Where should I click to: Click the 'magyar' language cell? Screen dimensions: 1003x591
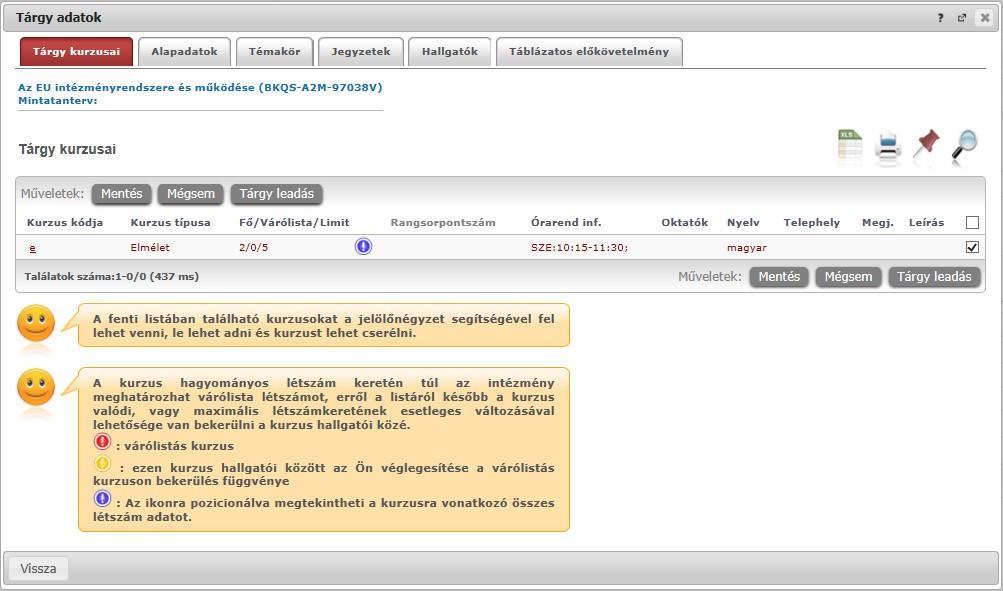pos(746,248)
